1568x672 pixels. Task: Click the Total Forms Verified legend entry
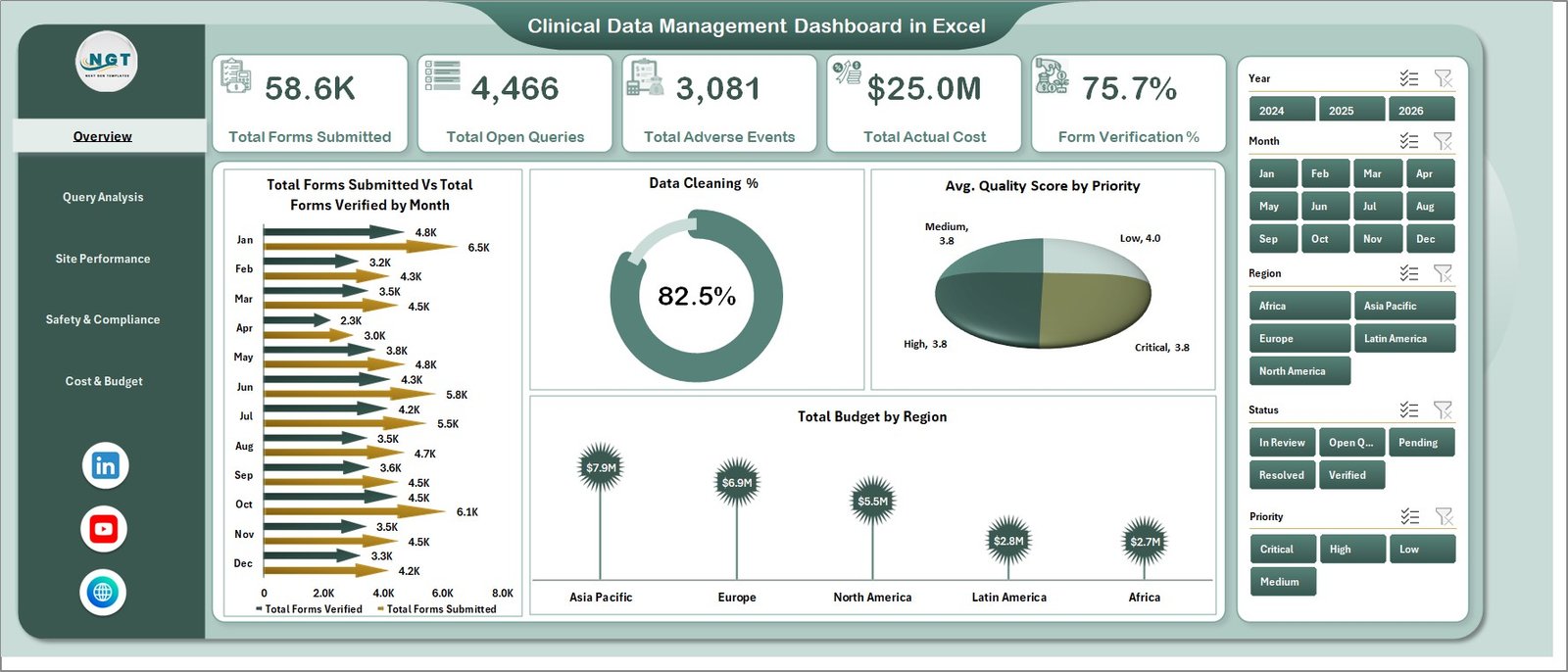[309, 609]
